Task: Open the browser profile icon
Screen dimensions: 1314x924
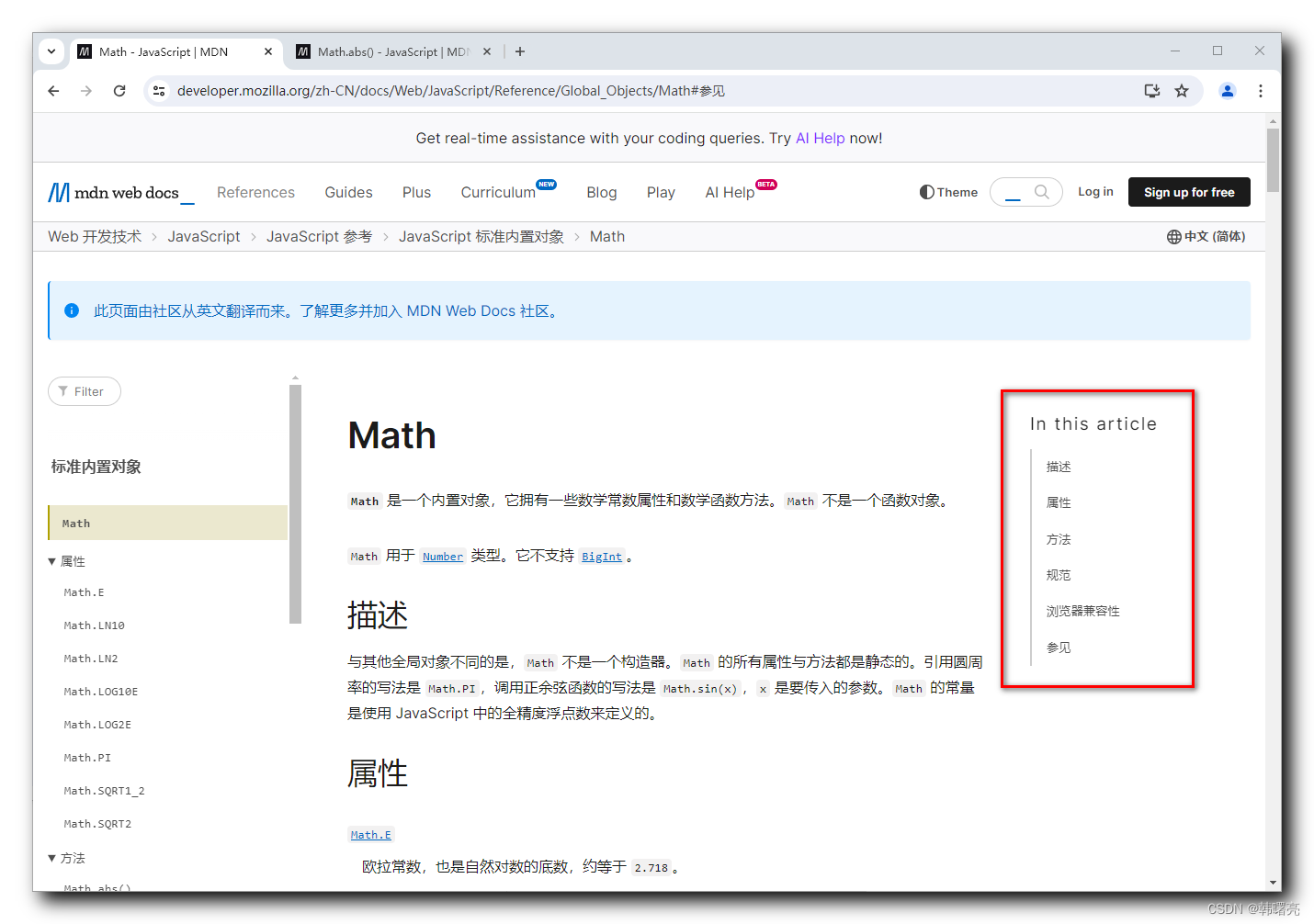Action: point(1228,91)
